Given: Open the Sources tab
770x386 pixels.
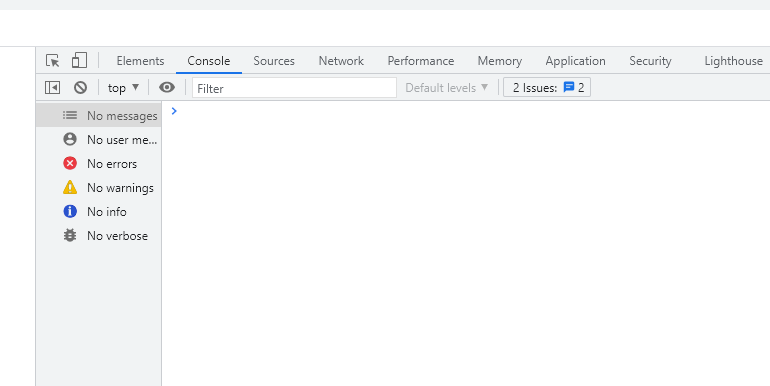Looking at the screenshot, I should [x=274, y=61].
